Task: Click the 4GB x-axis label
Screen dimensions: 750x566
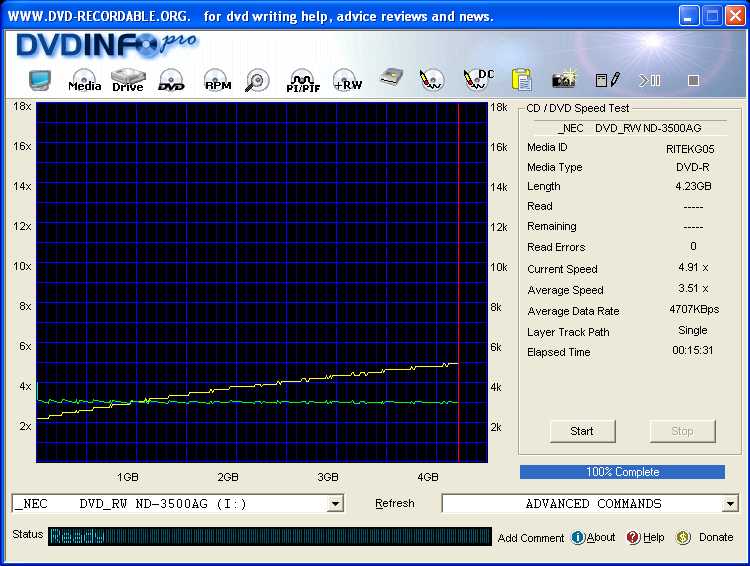Action: click(x=428, y=477)
